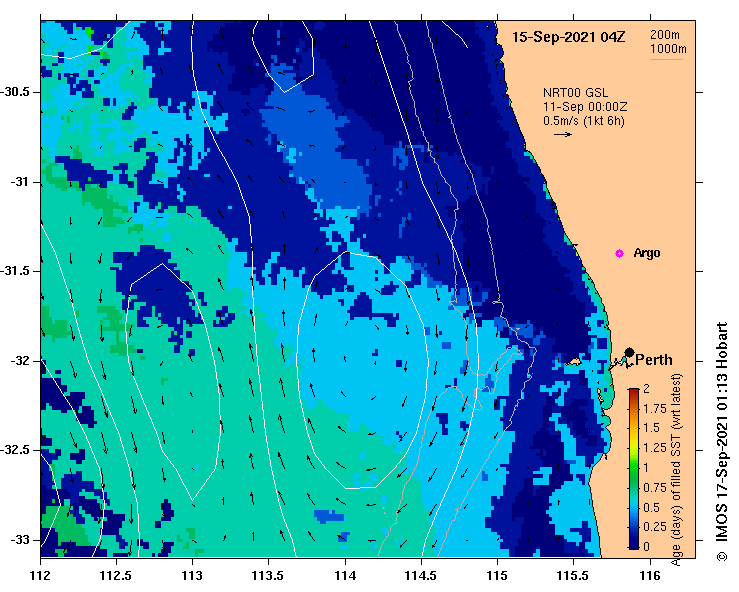The height and width of the screenshot is (592, 739).
Task: Click the 'Perth' city label
Action: 654,360
